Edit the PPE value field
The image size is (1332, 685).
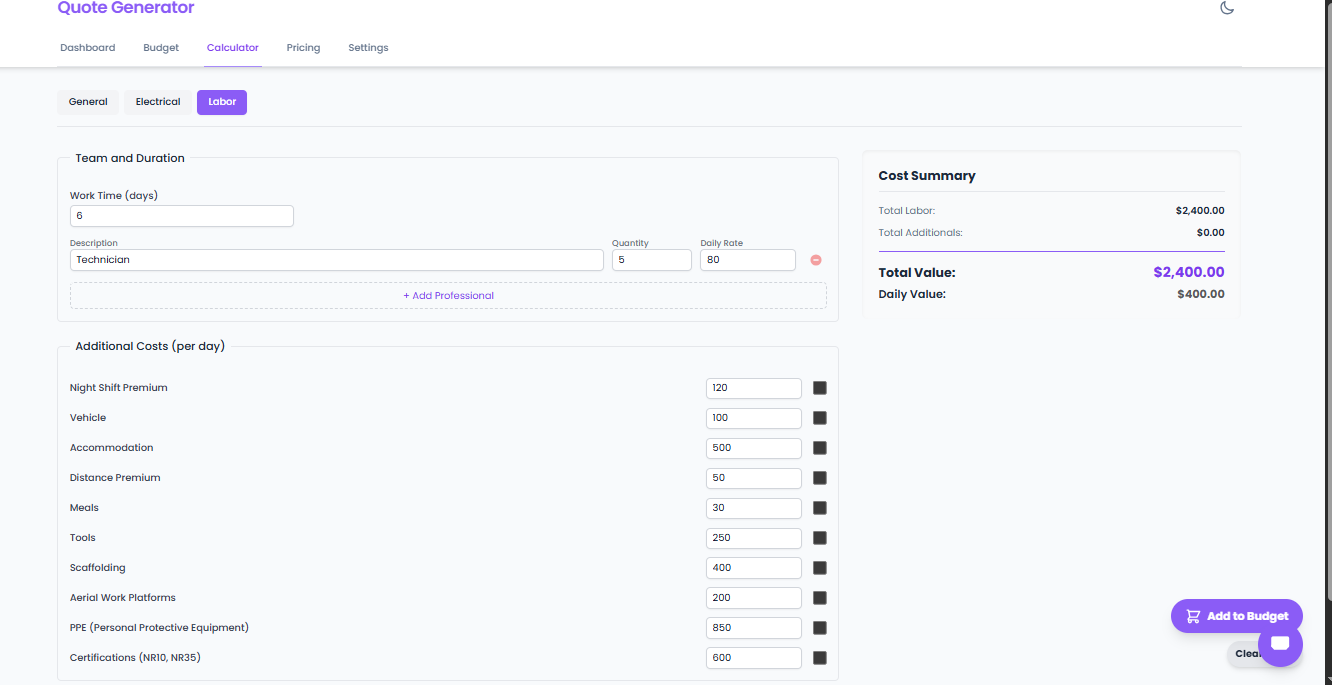[x=754, y=628]
